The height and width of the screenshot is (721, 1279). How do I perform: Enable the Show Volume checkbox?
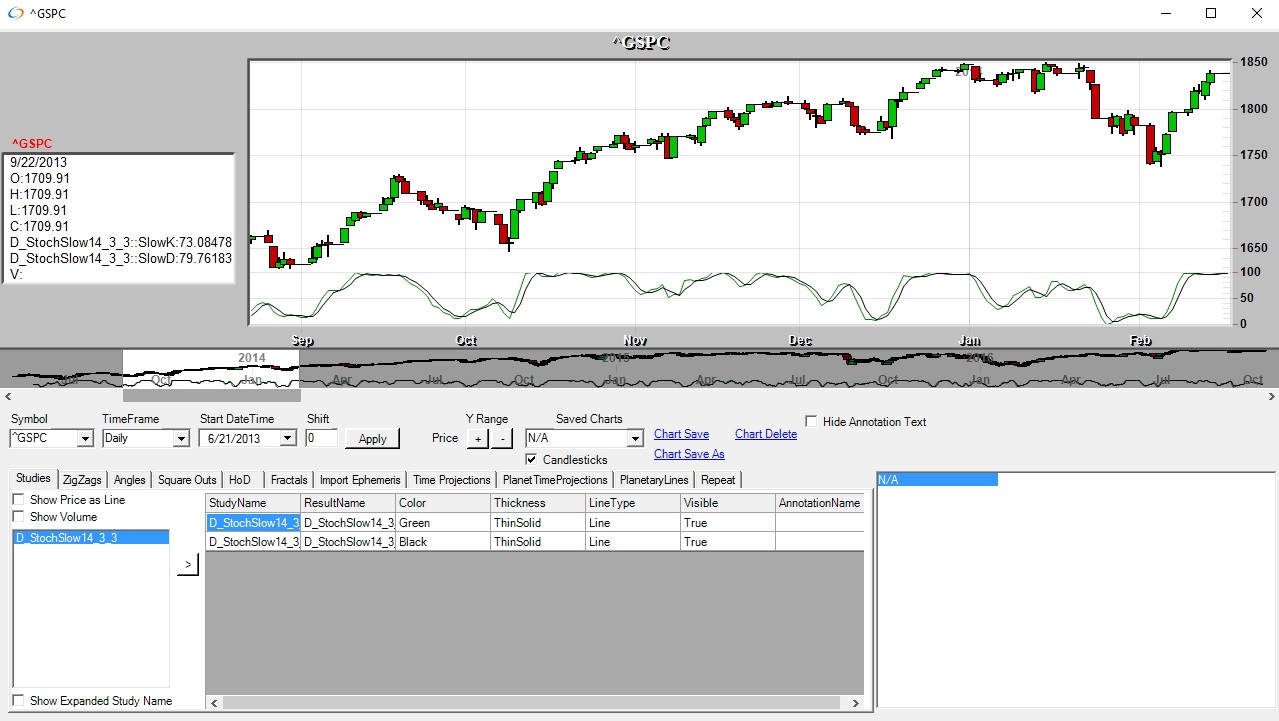click(x=18, y=517)
